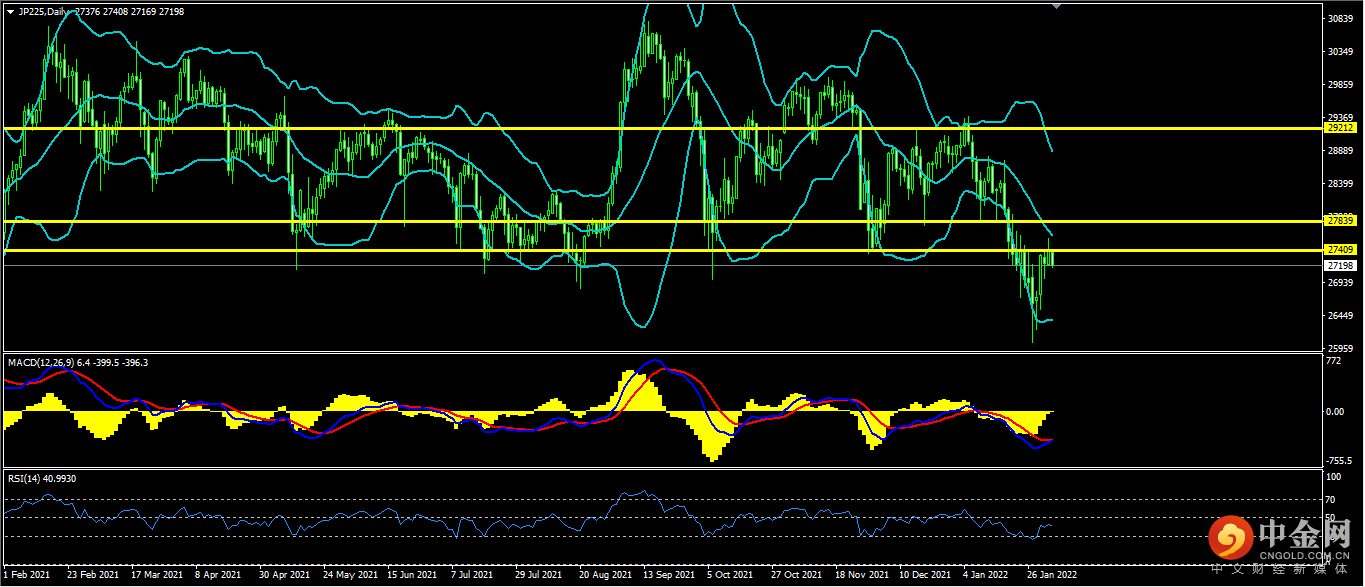
Task: Click the RSI(14) indicator label
Action: pos(27,479)
